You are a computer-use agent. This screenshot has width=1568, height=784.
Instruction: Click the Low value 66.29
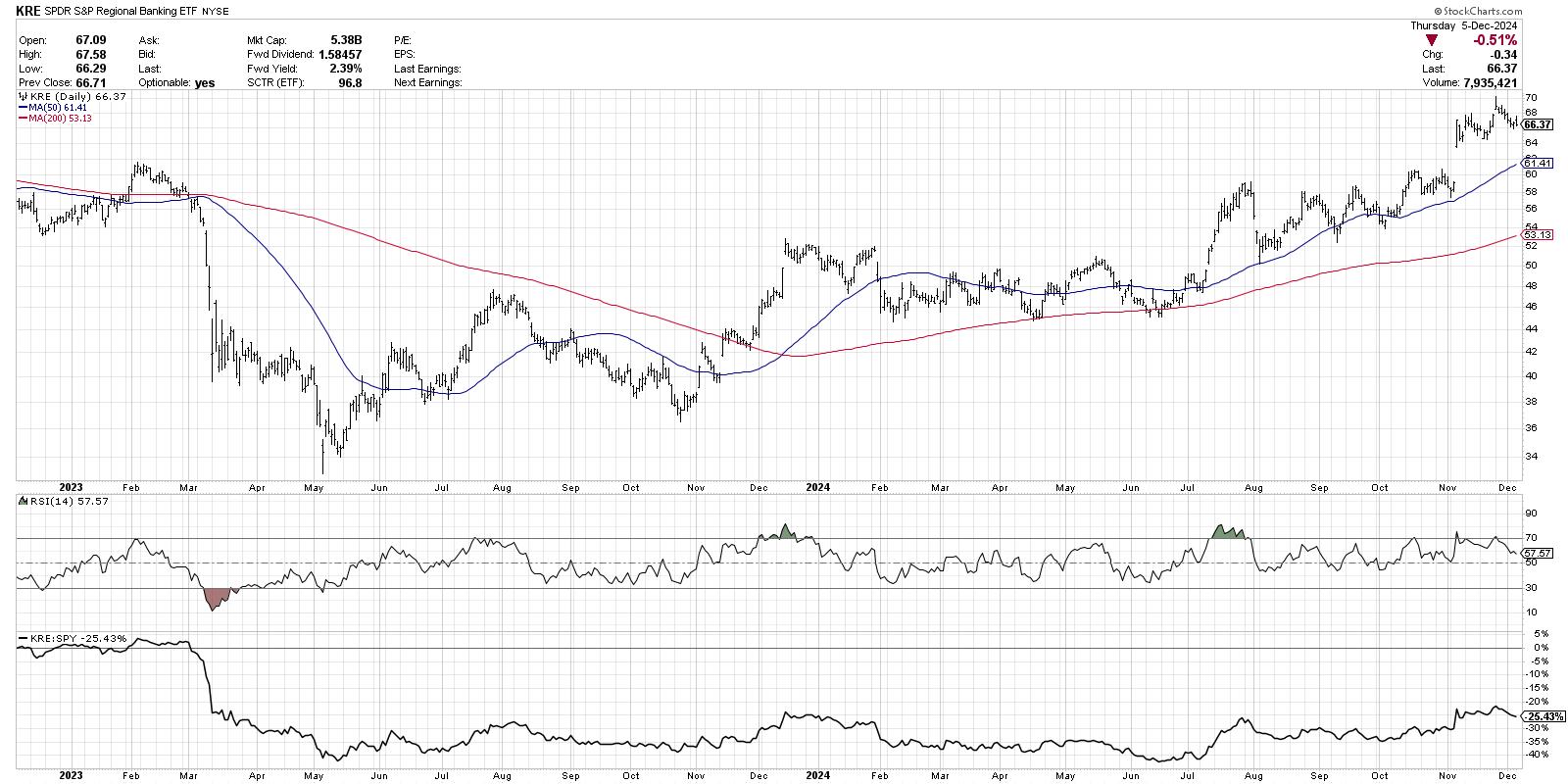[x=90, y=69]
